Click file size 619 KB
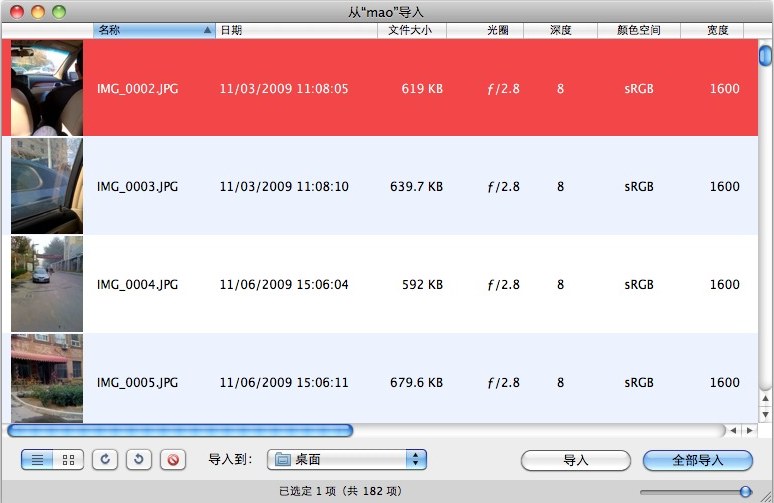Image resolution: width=774 pixels, height=503 pixels. click(422, 89)
